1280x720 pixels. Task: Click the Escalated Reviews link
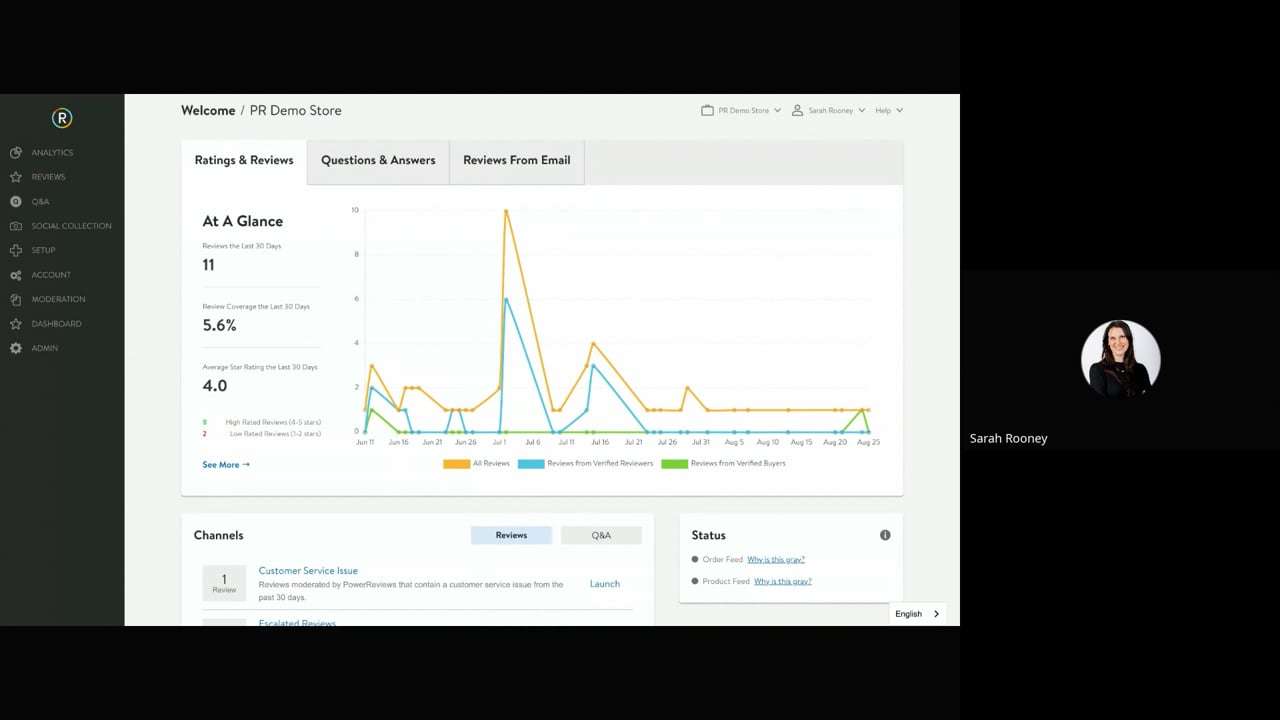pos(297,623)
